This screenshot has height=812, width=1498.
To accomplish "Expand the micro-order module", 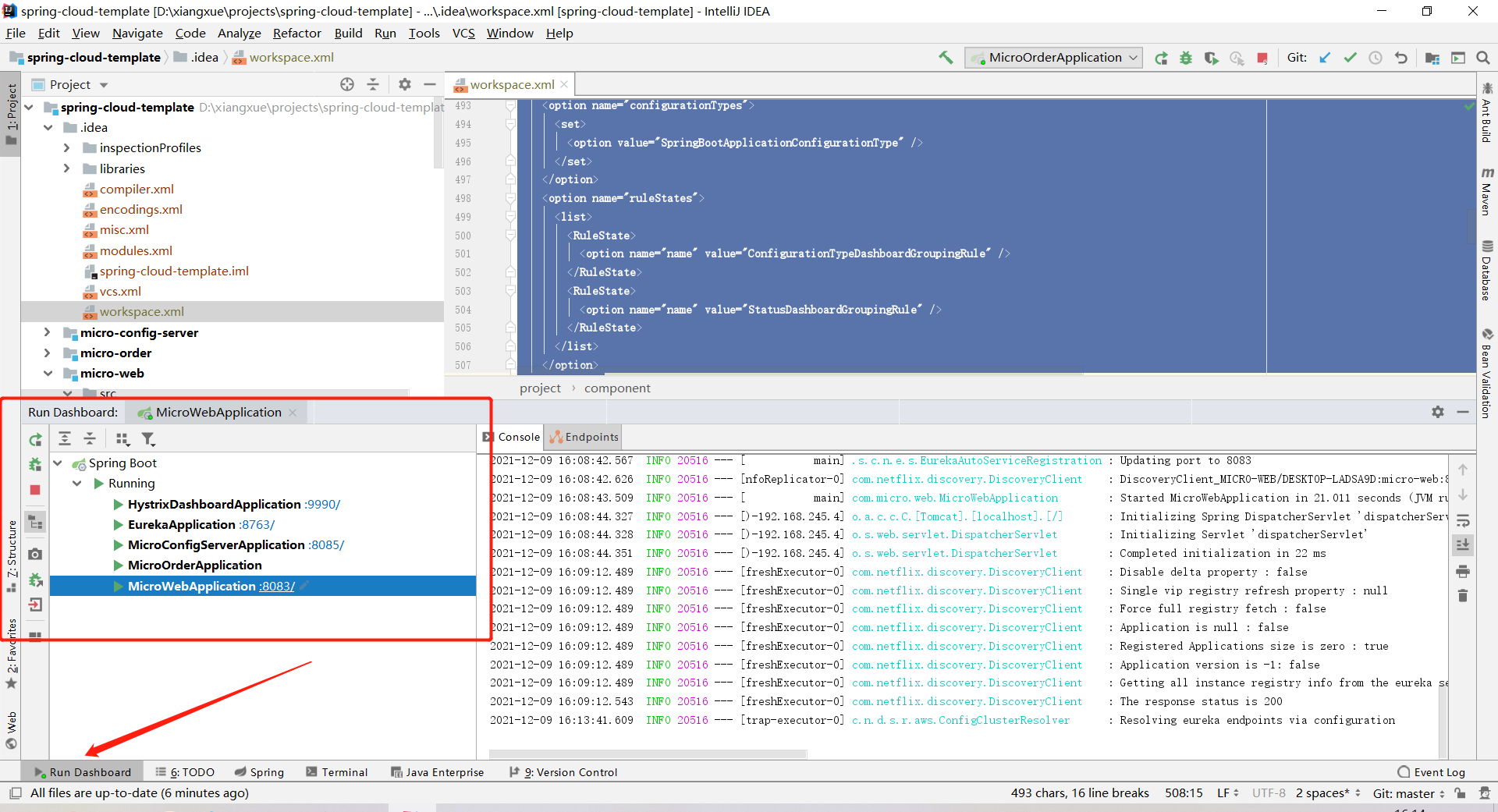I will click(48, 353).
